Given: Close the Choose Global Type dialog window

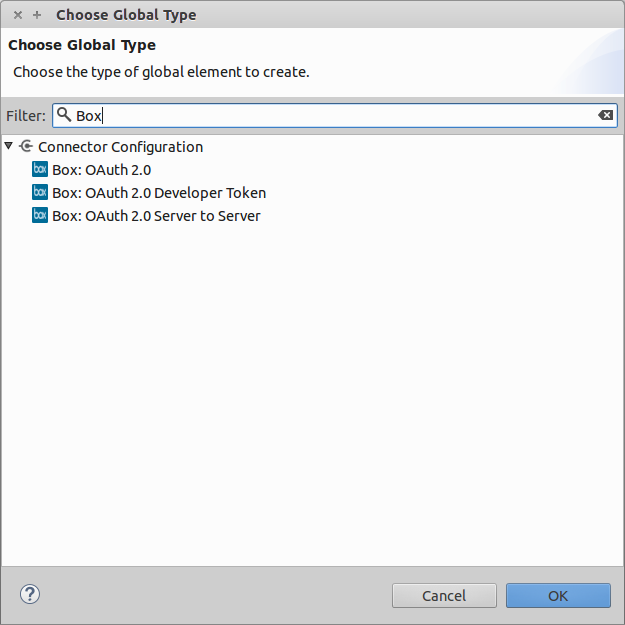Looking at the screenshot, I should point(18,15).
